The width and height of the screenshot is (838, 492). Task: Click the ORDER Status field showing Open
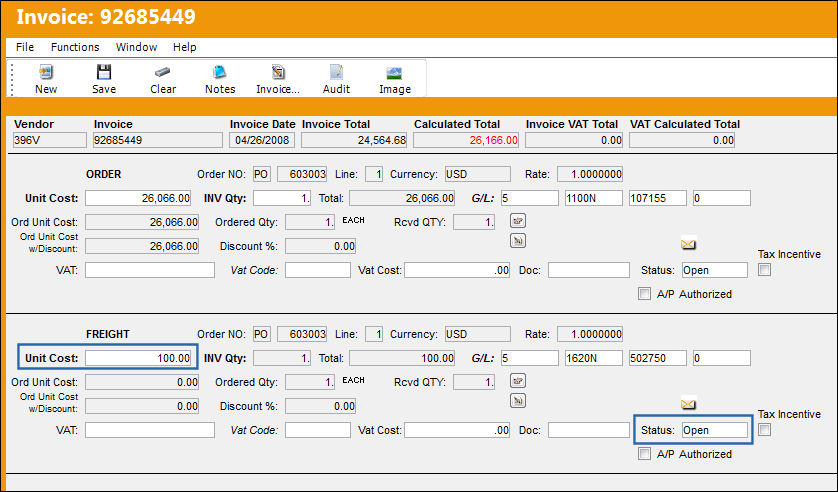[715, 270]
